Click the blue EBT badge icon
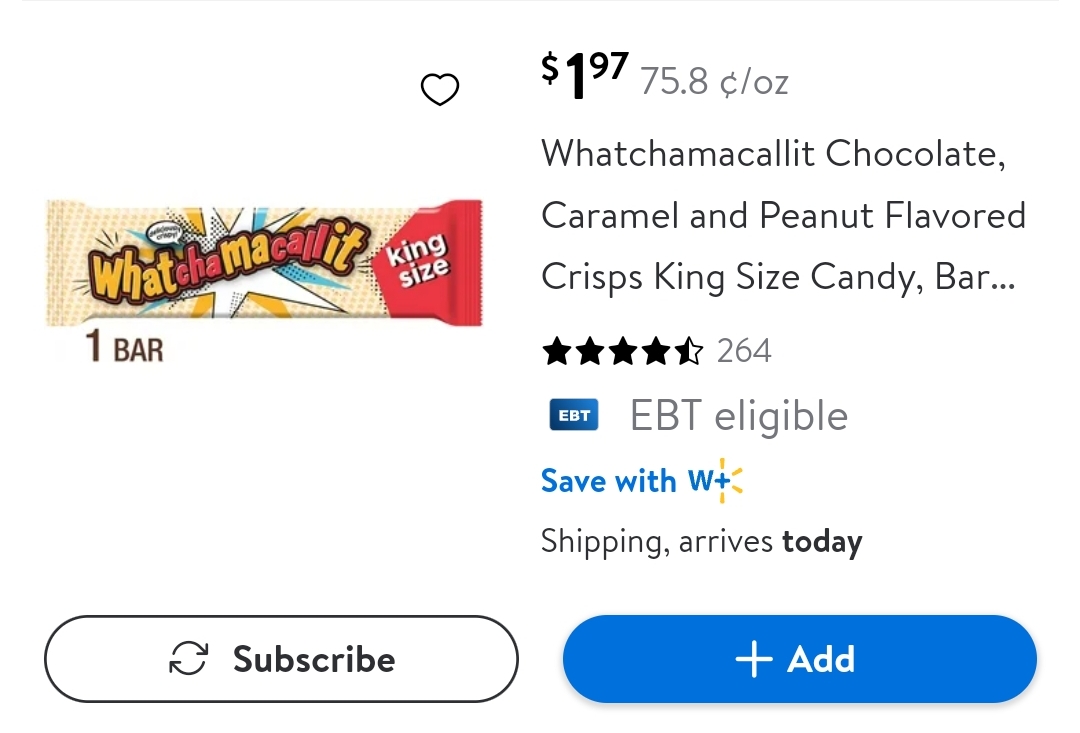Image resolution: width=1080 pixels, height=733 pixels. (574, 415)
